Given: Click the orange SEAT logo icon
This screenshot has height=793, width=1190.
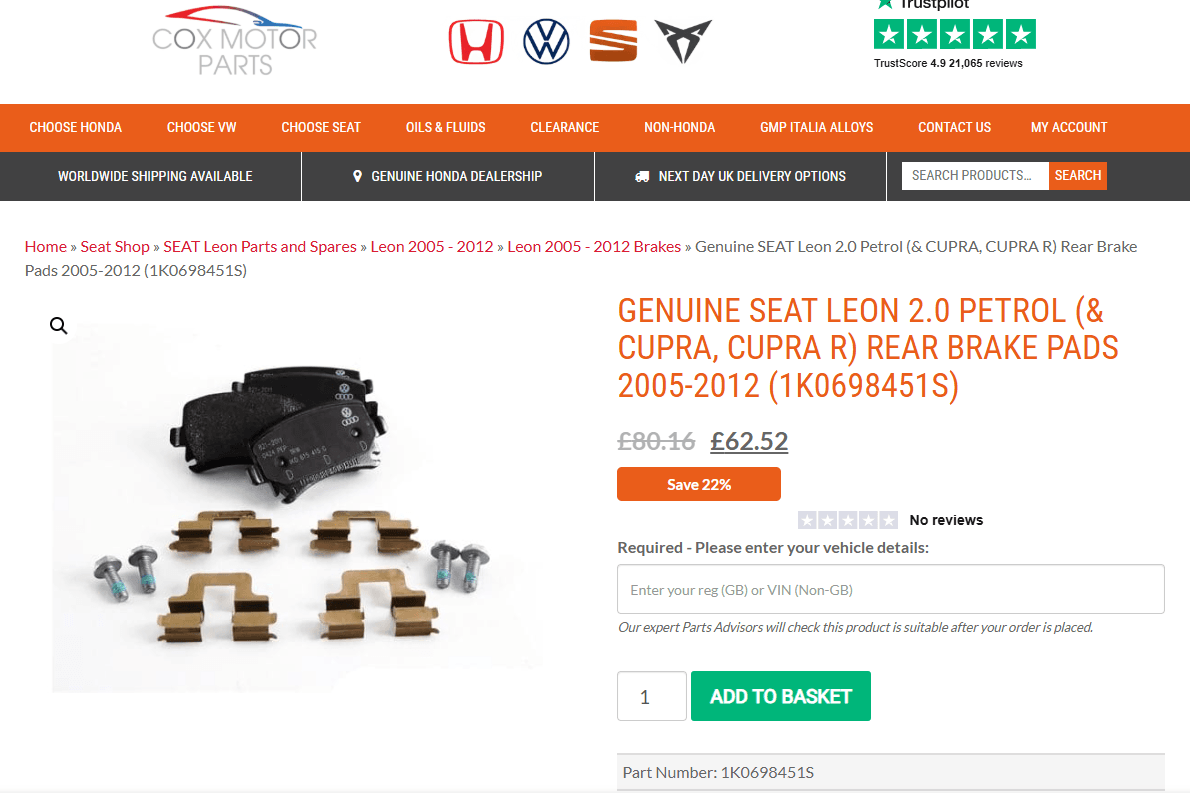Looking at the screenshot, I should 613,41.
